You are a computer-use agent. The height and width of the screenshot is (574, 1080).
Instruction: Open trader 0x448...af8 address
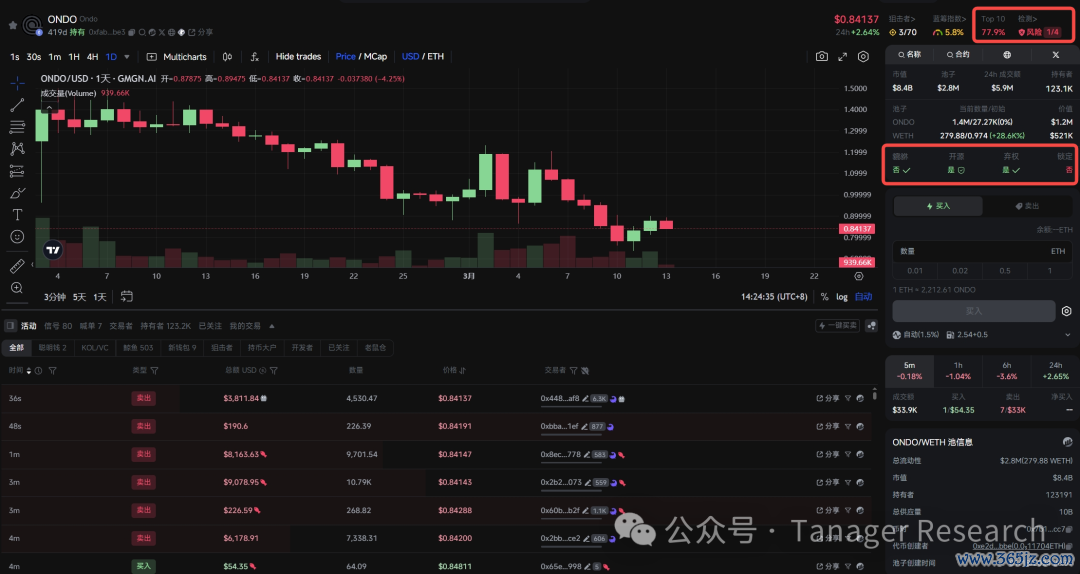(x=559, y=398)
